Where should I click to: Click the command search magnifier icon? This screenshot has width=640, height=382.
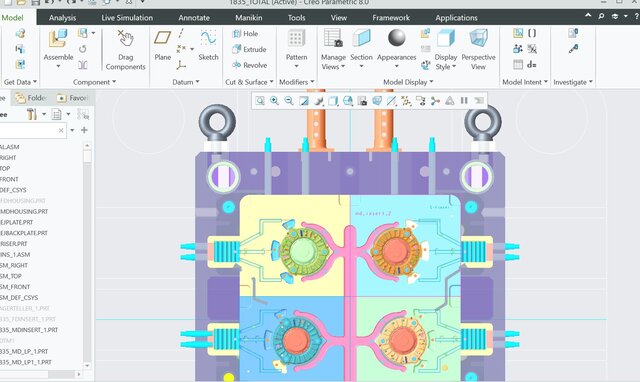click(601, 16)
